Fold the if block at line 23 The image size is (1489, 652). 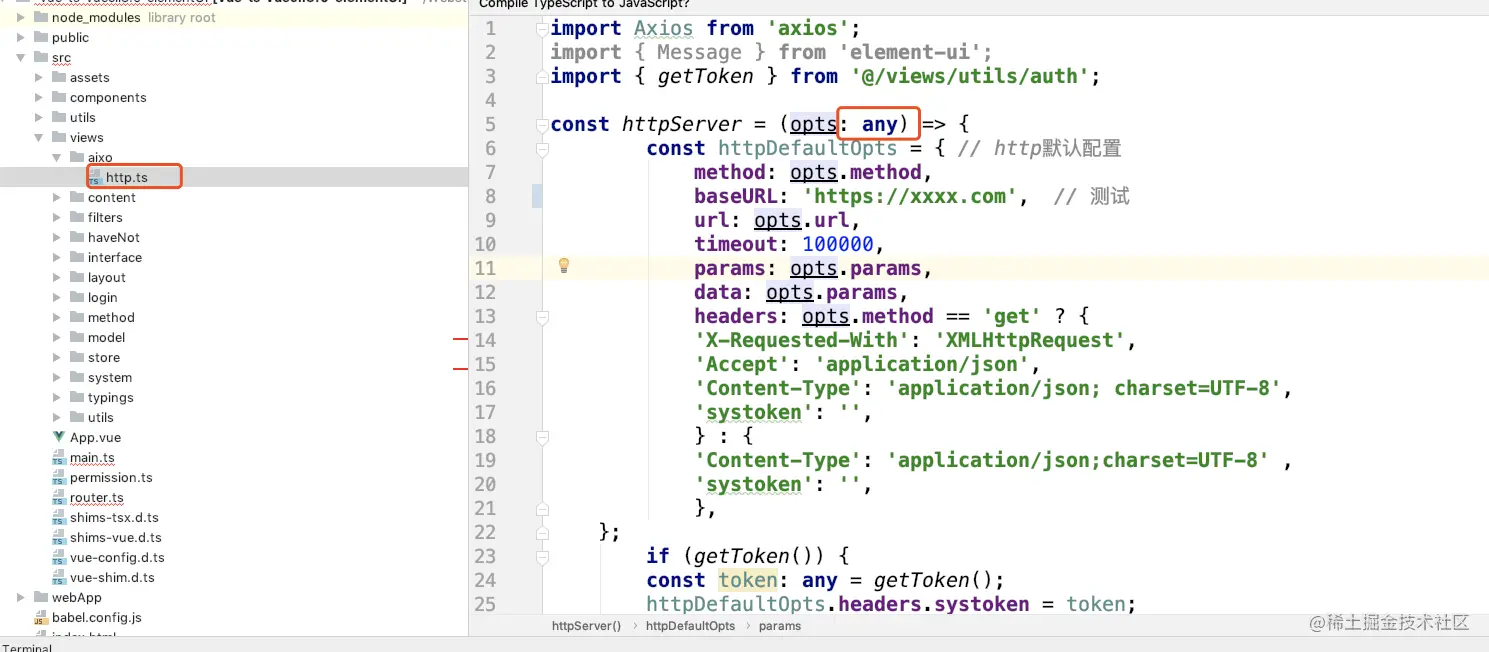tap(542, 556)
